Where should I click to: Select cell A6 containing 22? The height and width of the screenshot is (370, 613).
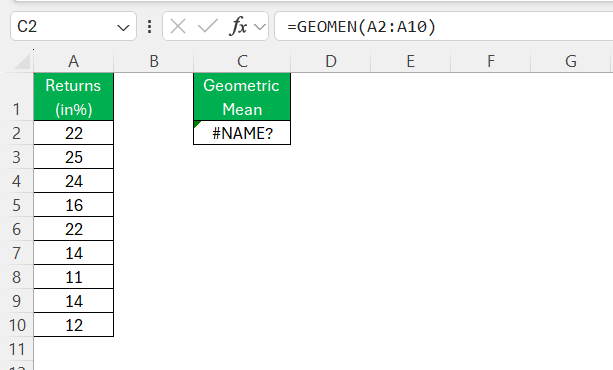click(x=73, y=229)
